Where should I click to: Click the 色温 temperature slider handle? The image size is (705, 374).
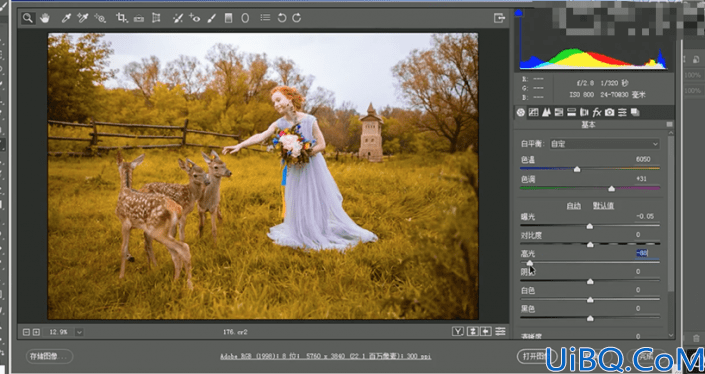(577, 169)
